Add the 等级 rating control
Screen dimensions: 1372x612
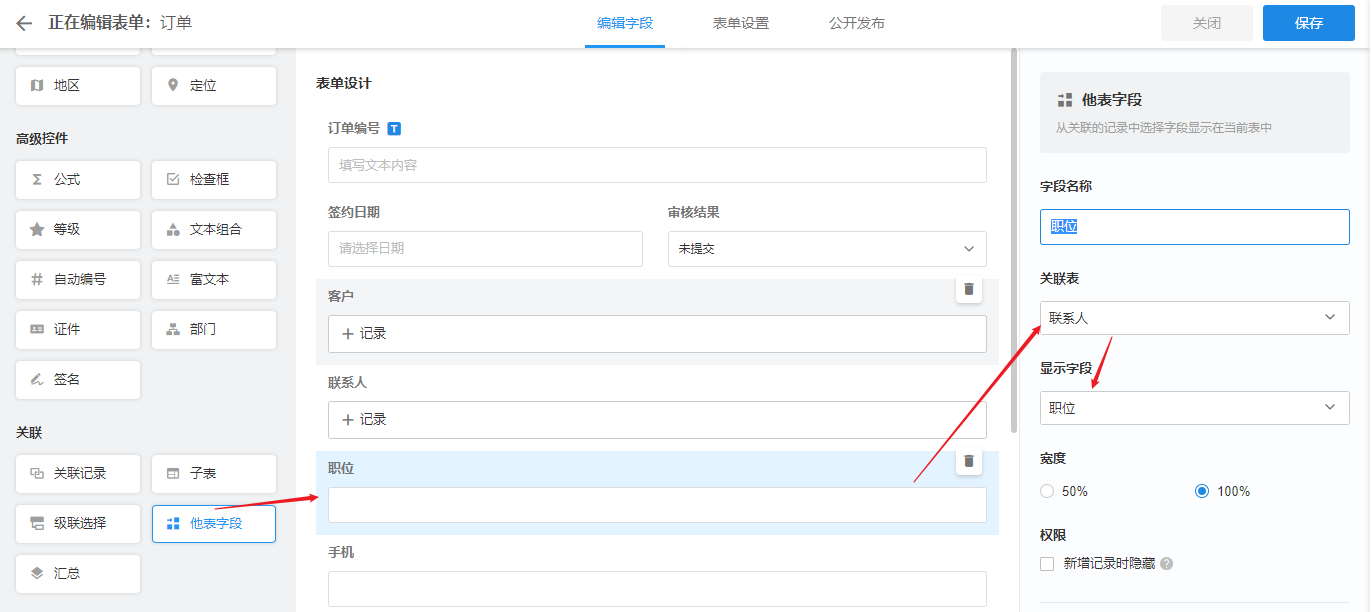pos(78,230)
